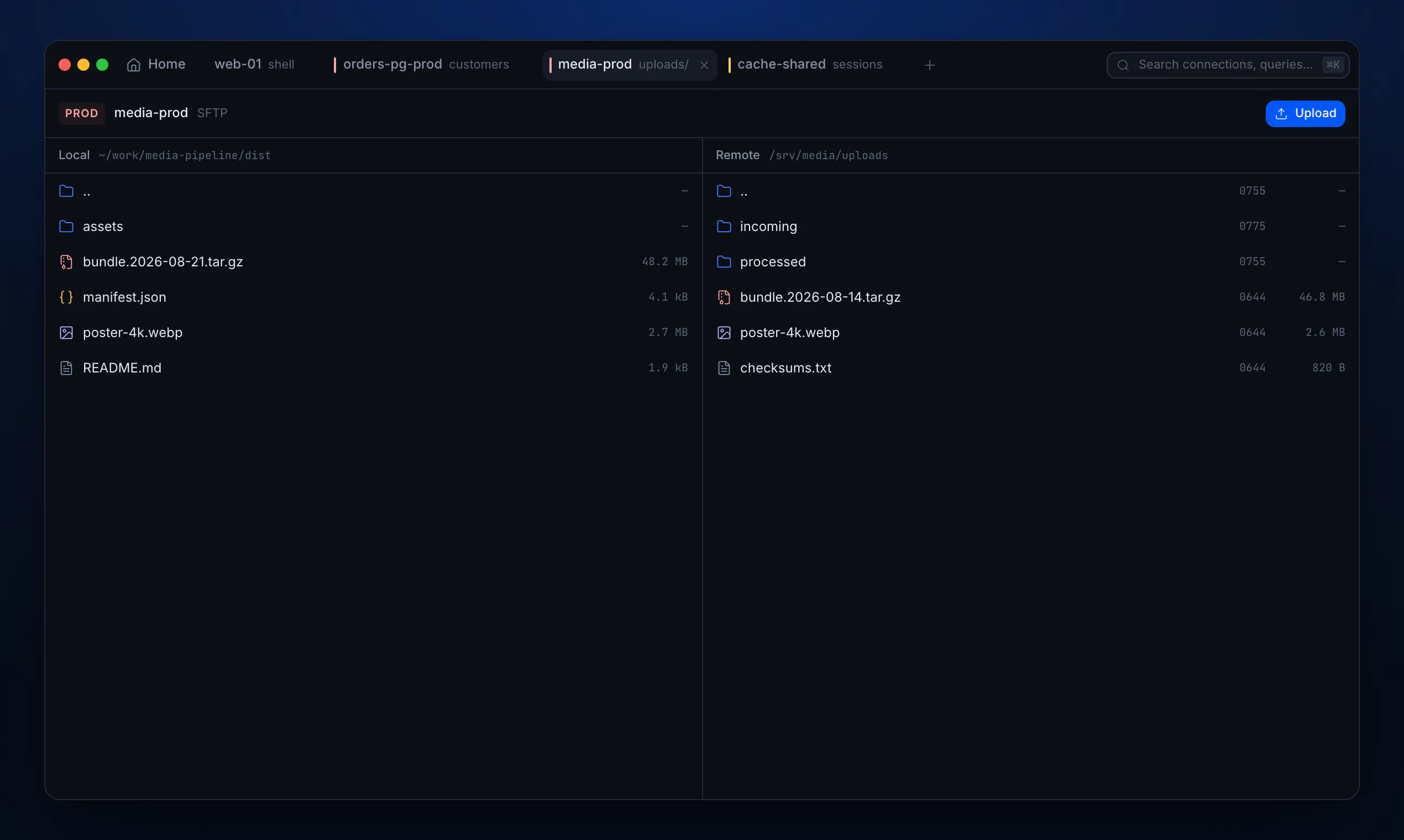Open a new tab with the plus icon
Image resolution: width=1404 pixels, height=840 pixels.
click(929, 65)
